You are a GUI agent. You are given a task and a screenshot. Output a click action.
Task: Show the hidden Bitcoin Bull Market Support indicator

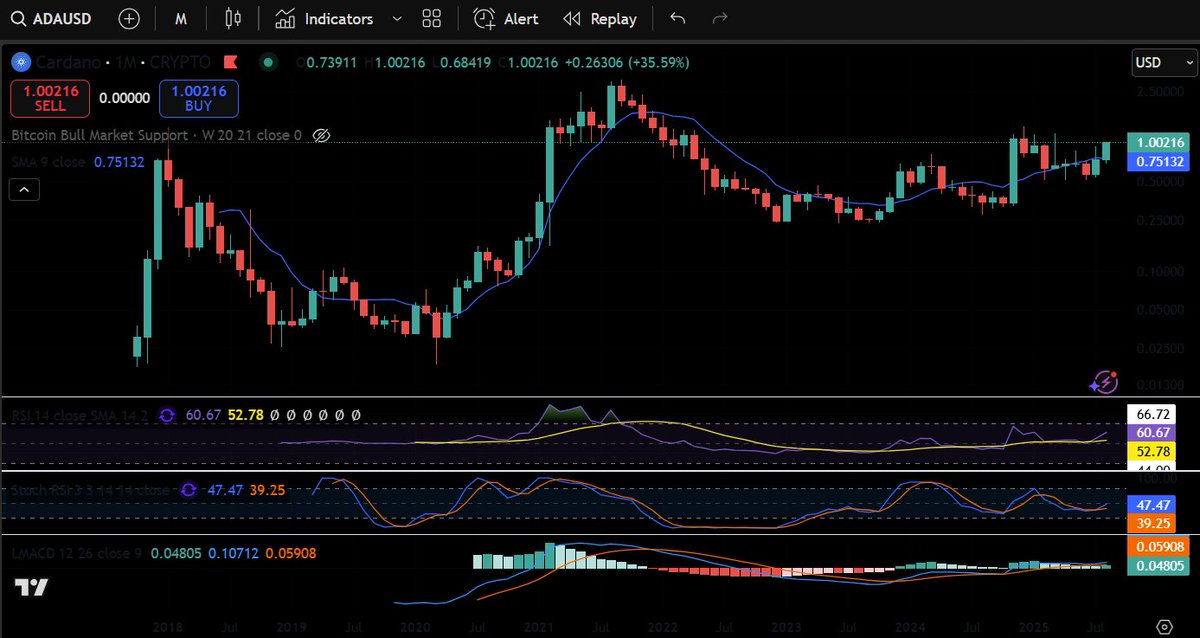pyautogui.click(x=321, y=135)
